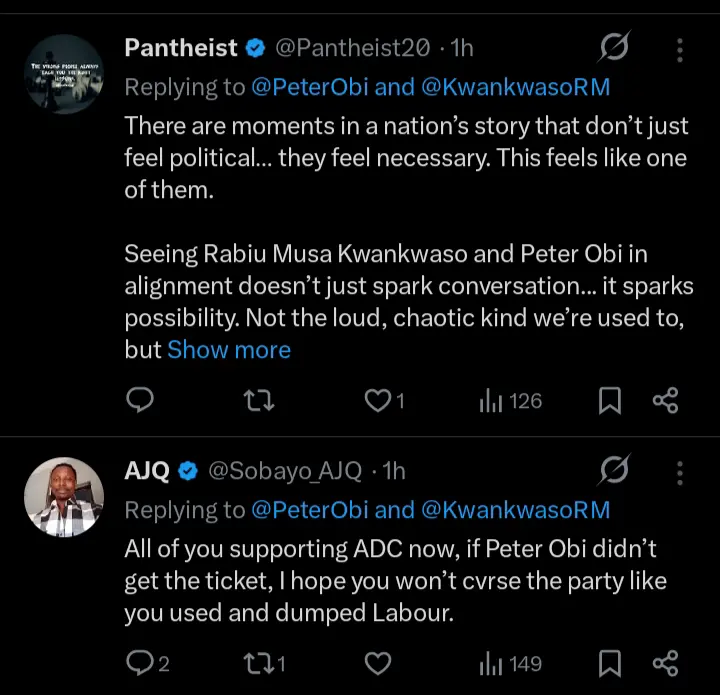Reply to Pantheist's tweet
Screen dimensions: 720x695
point(141,401)
